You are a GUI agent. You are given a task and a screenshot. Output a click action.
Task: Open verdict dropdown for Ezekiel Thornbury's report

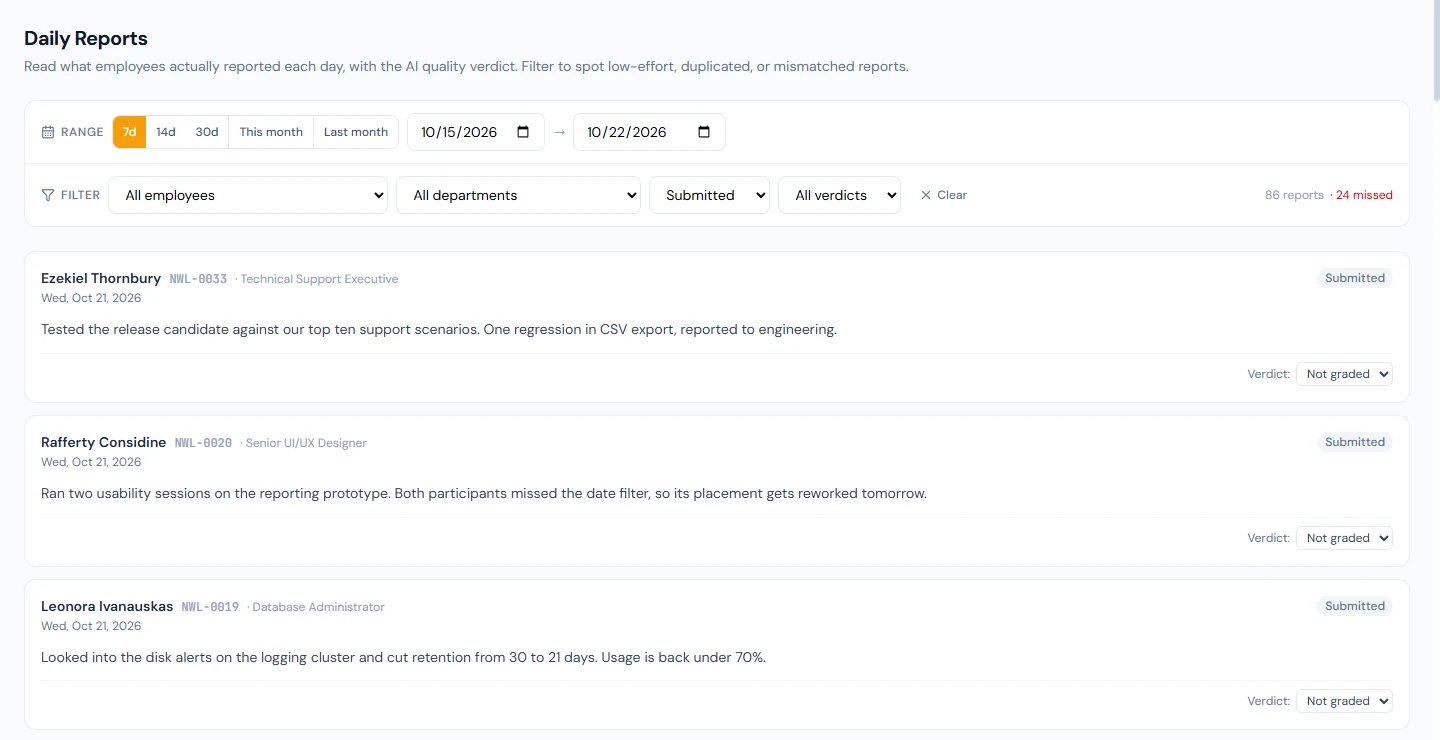point(1344,374)
